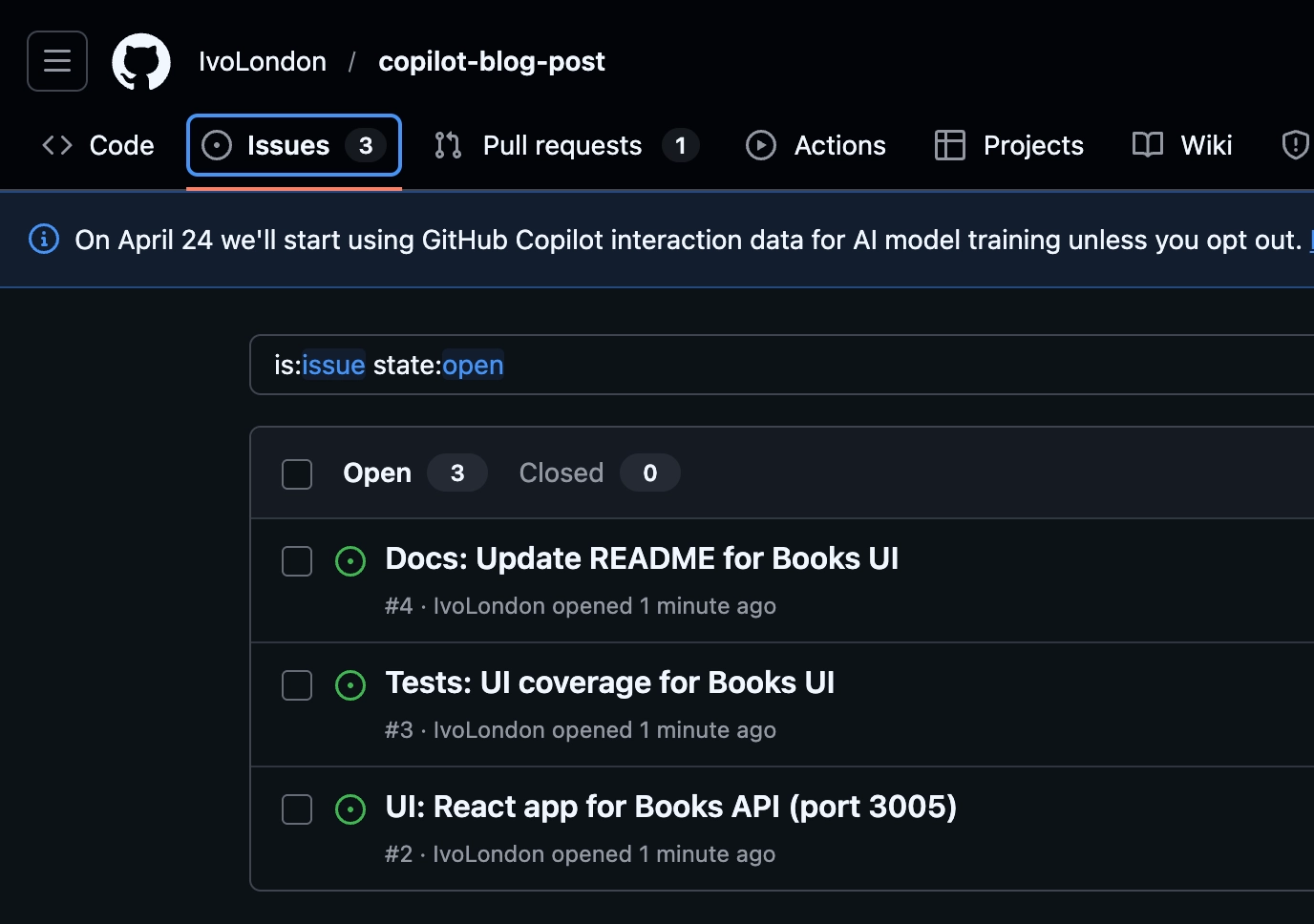Toggle the select-all issues checkbox
1314x924 pixels.
click(297, 473)
